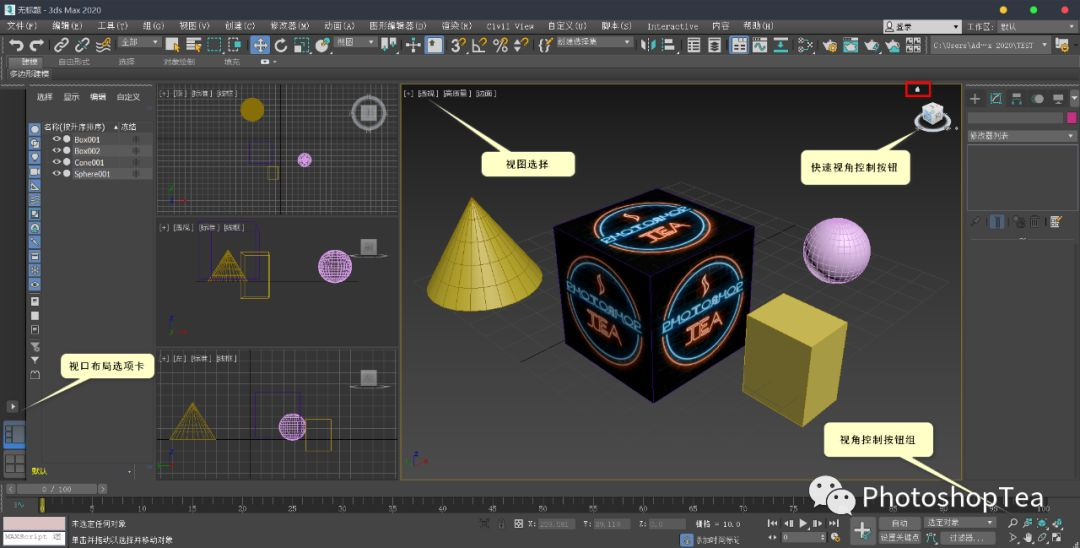Click the Use Pivot Point Center icon
The width and height of the screenshot is (1080, 548).
(x=390, y=45)
